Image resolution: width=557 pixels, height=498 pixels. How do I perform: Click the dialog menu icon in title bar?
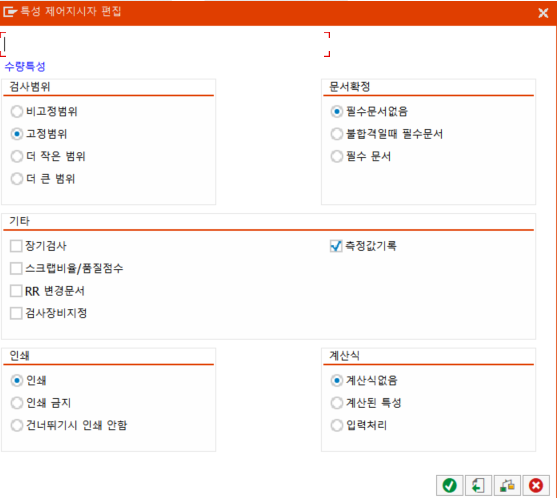pyautogui.click(x=10, y=12)
